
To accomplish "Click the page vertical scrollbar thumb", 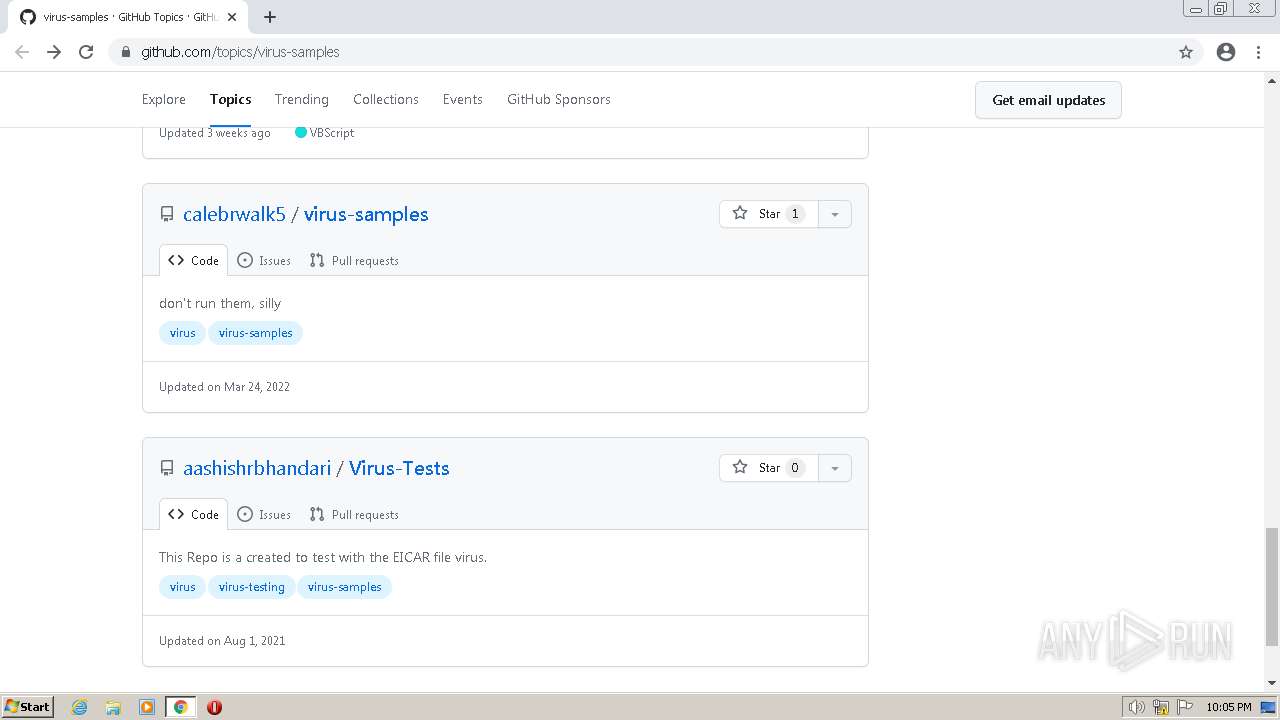I will point(1272,586).
